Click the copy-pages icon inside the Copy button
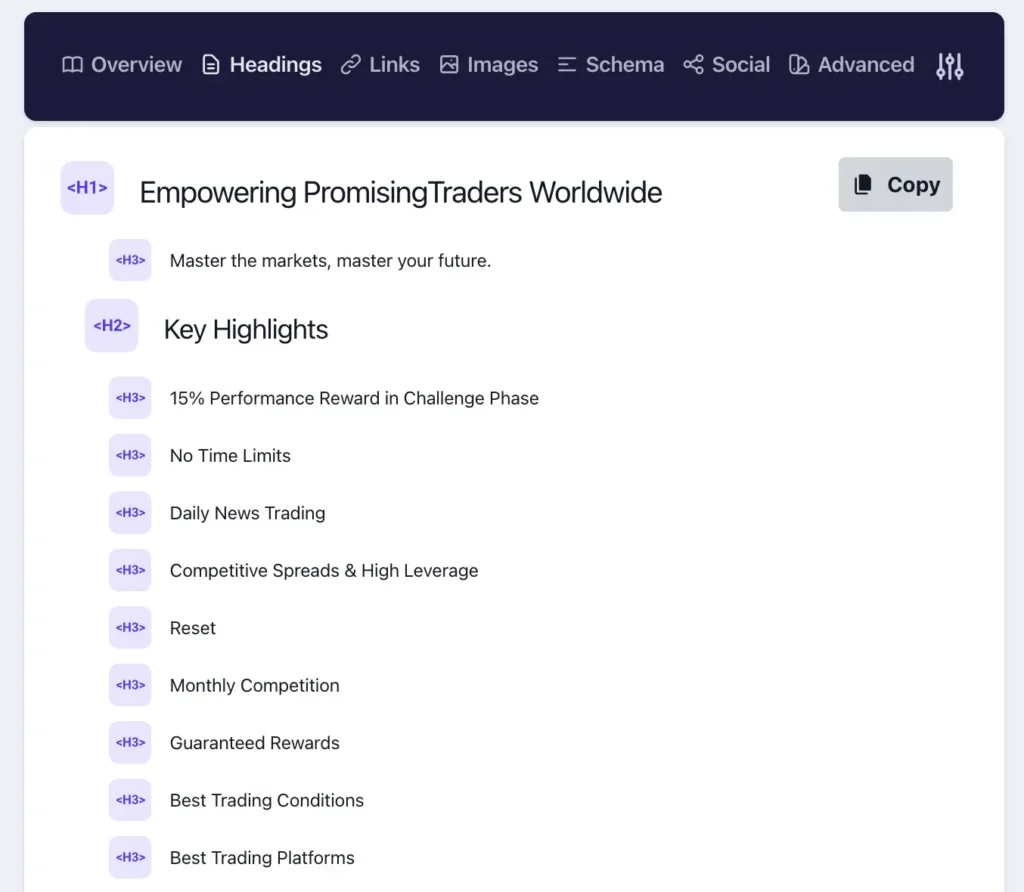 point(863,184)
